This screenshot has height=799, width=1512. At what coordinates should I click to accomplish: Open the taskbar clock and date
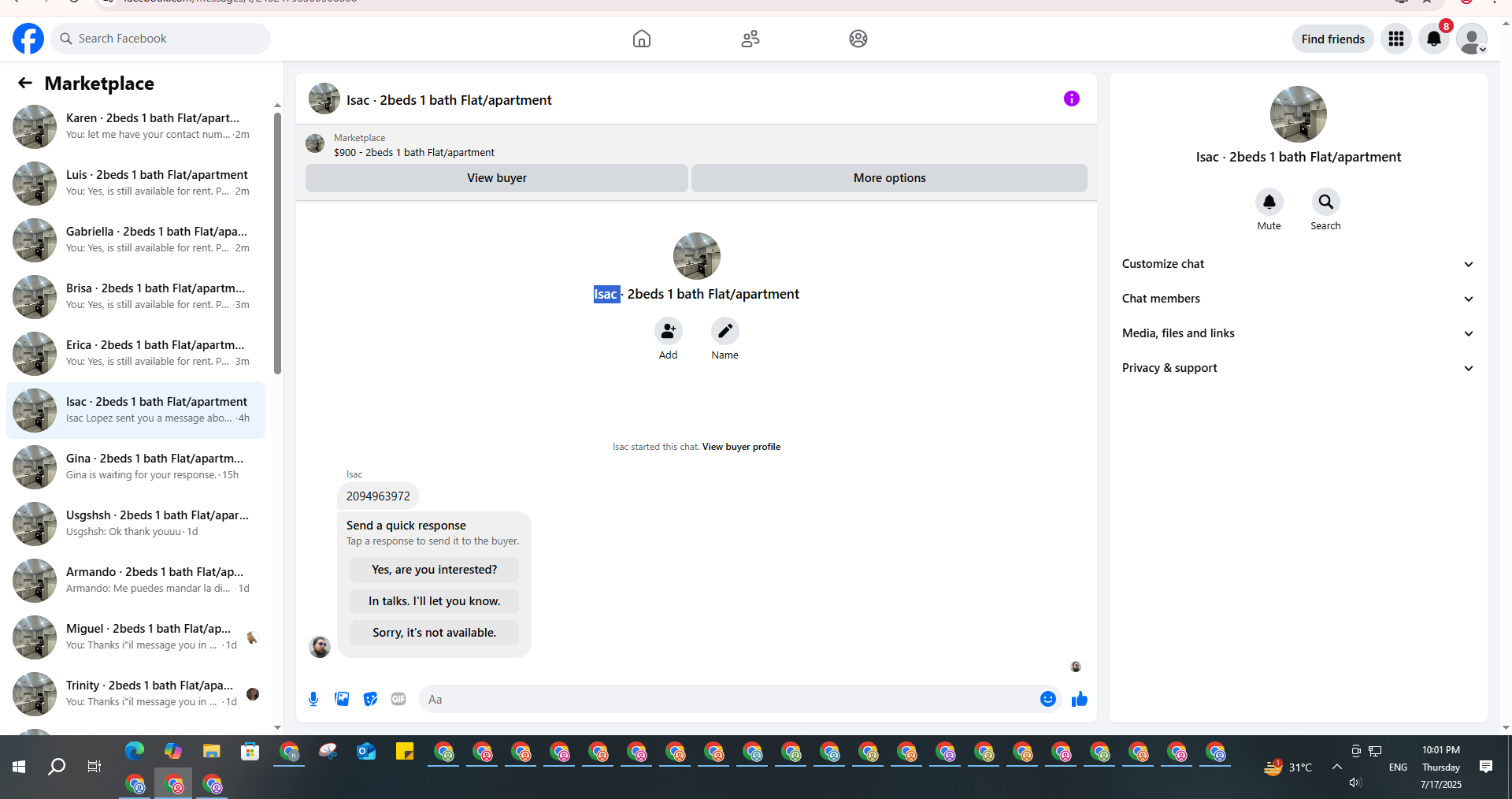pos(1441,767)
